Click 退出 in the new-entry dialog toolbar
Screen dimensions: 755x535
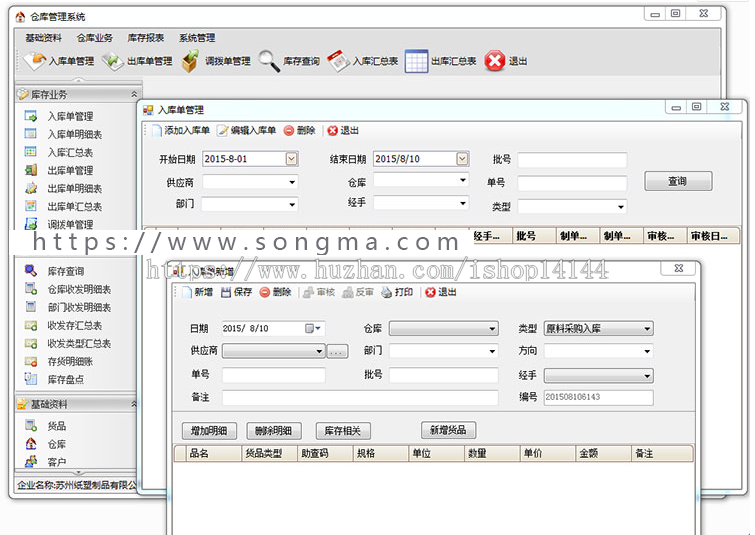click(441, 292)
